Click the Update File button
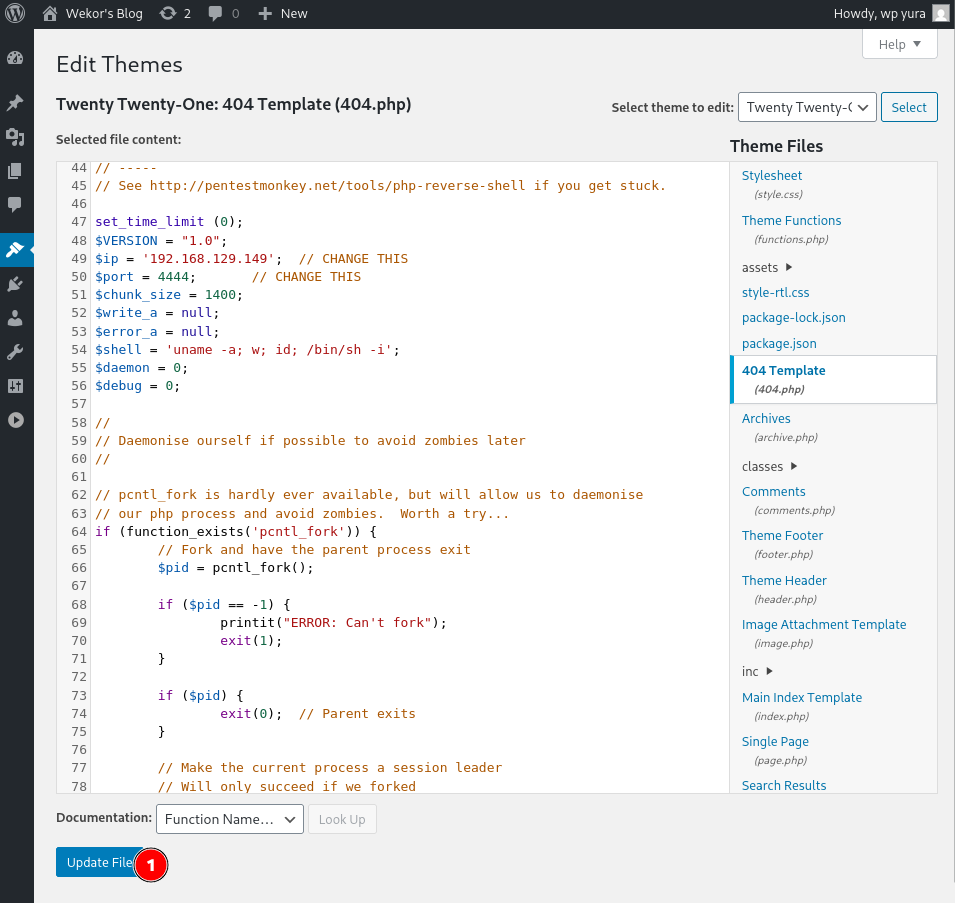The image size is (955, 903). [x=100, y=862]
